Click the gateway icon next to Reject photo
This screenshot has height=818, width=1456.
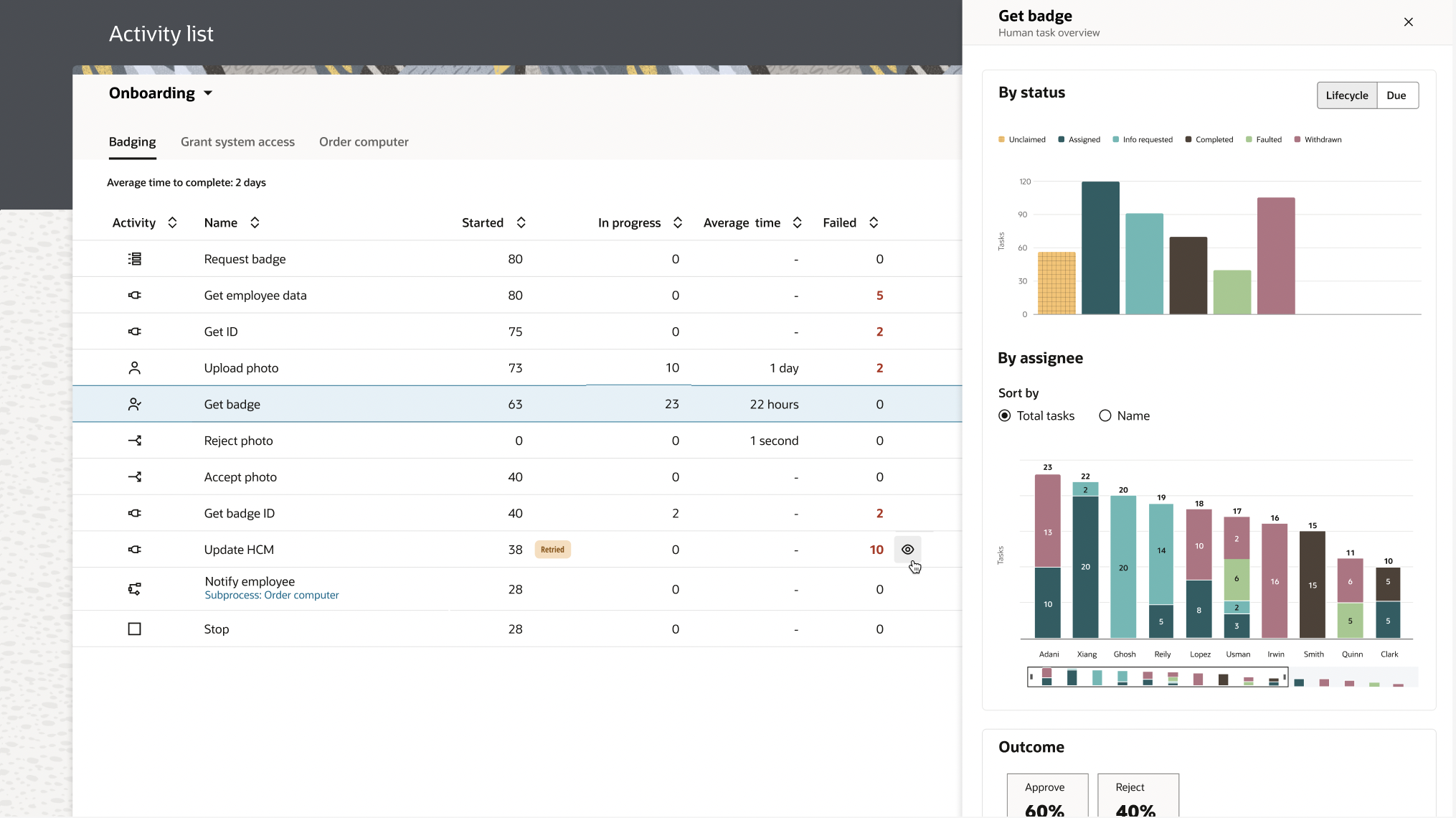[x=134, y=441]
